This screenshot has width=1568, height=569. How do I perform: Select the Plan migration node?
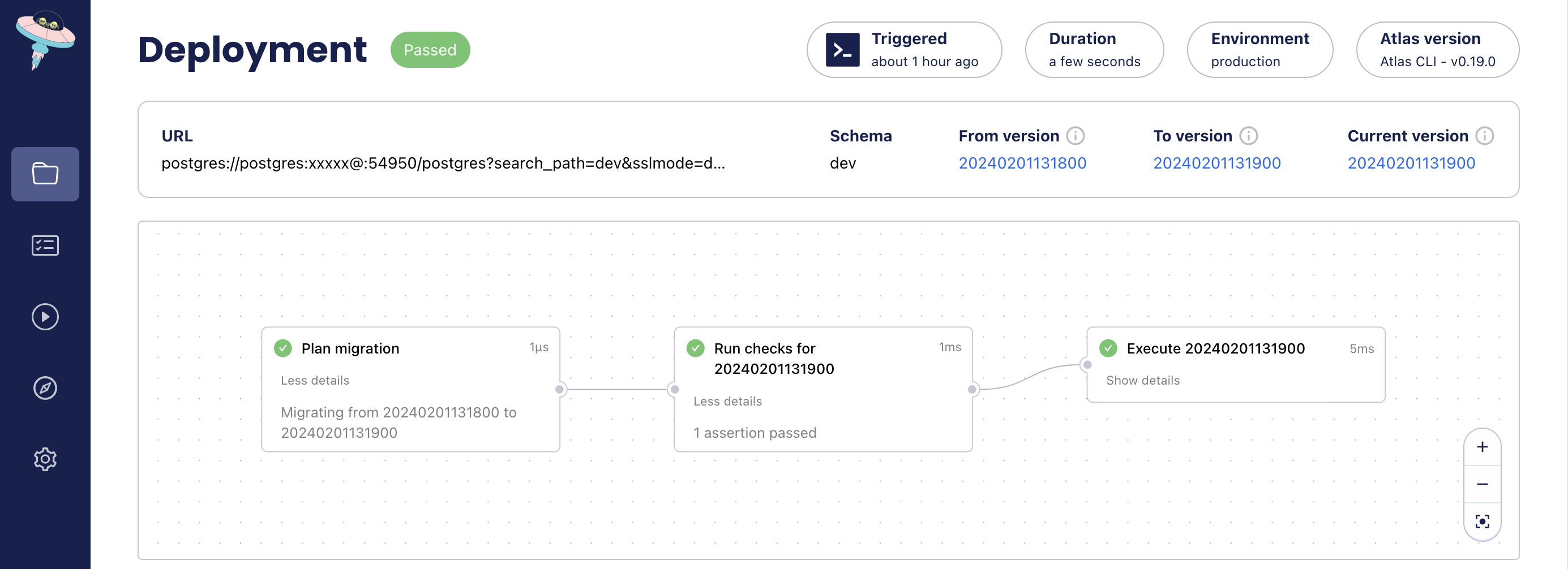[x=350, y=348]
